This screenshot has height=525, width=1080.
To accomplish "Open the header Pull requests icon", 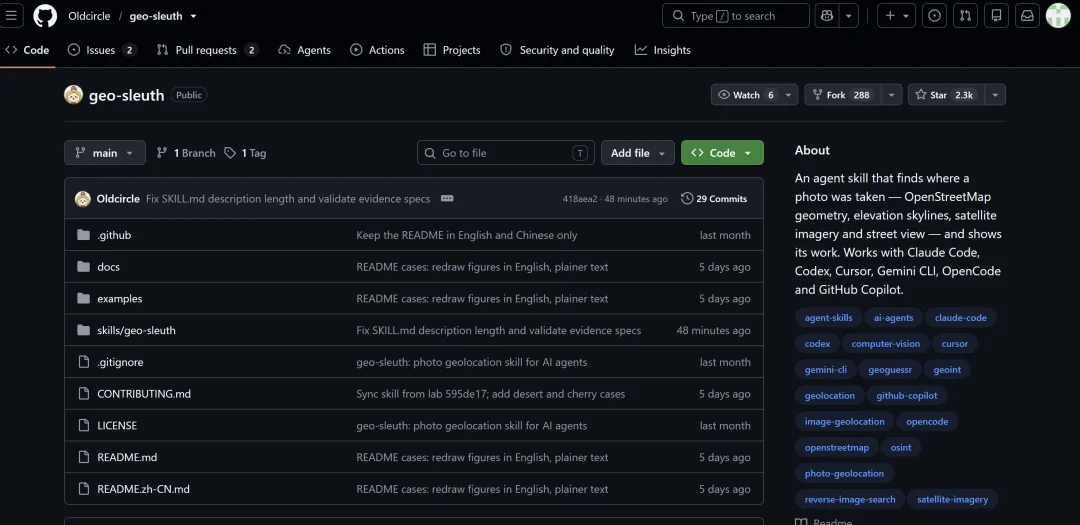I will tap(966, 15).
